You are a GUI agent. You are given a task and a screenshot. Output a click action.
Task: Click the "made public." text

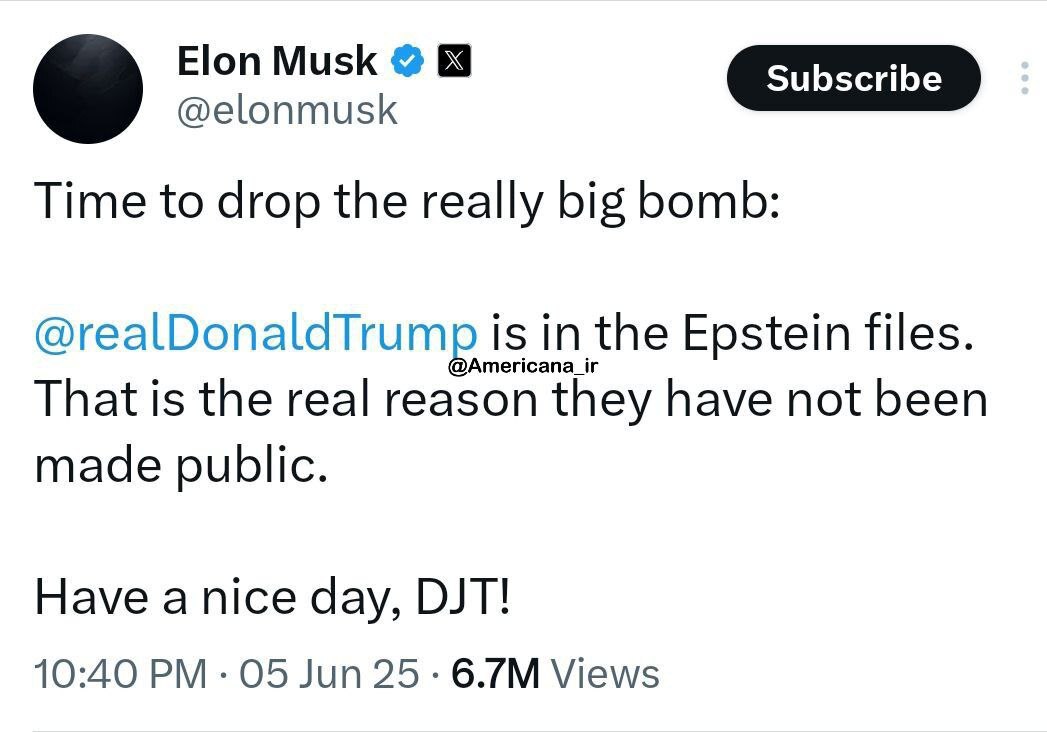(x=181, y=465)
